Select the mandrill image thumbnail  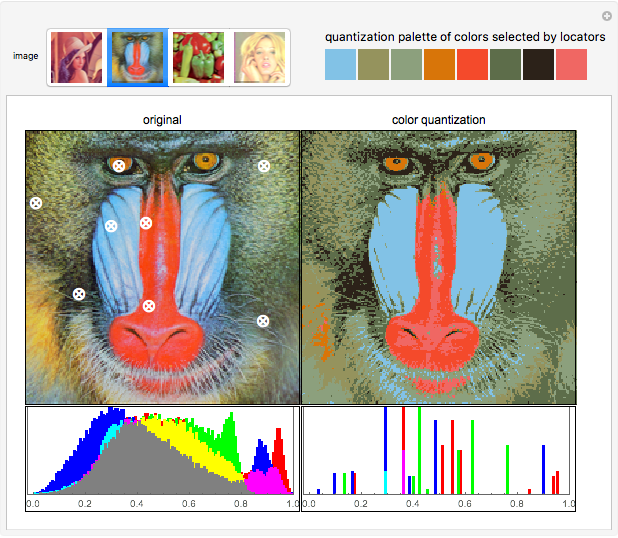pyautogui.click(x=138, y=57)
